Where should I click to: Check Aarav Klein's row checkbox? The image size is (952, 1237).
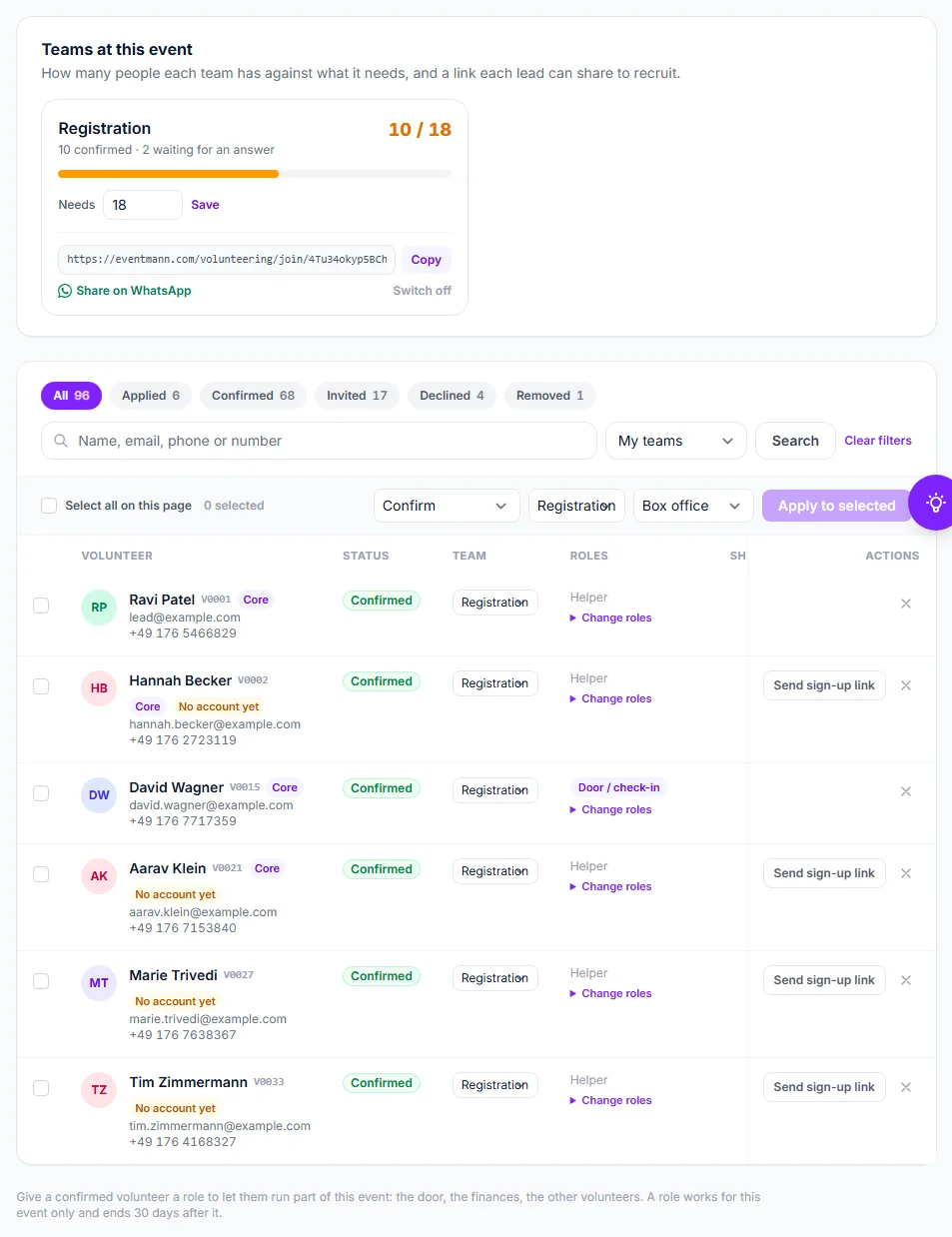tap(41, 874)
